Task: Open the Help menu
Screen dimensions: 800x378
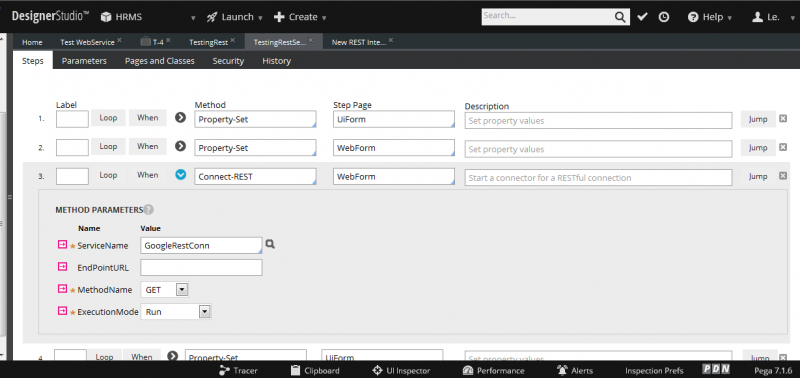Action: 710,17
